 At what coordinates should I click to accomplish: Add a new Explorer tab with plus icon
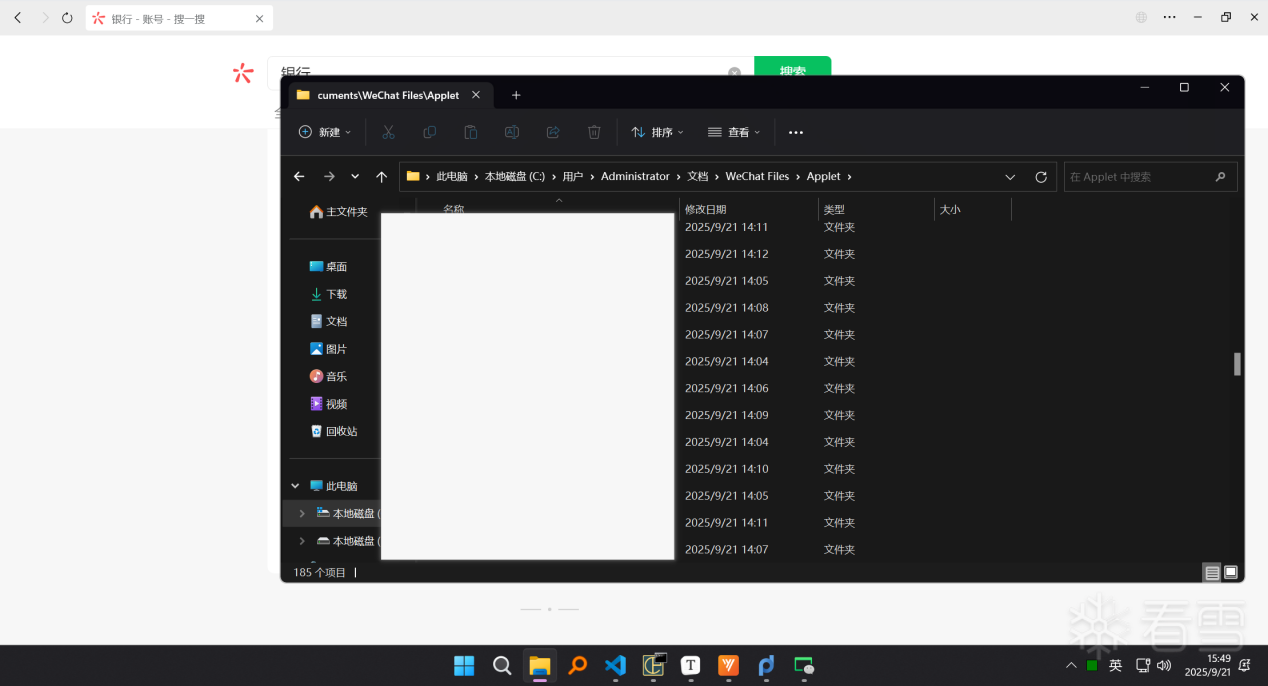point(516,95)
